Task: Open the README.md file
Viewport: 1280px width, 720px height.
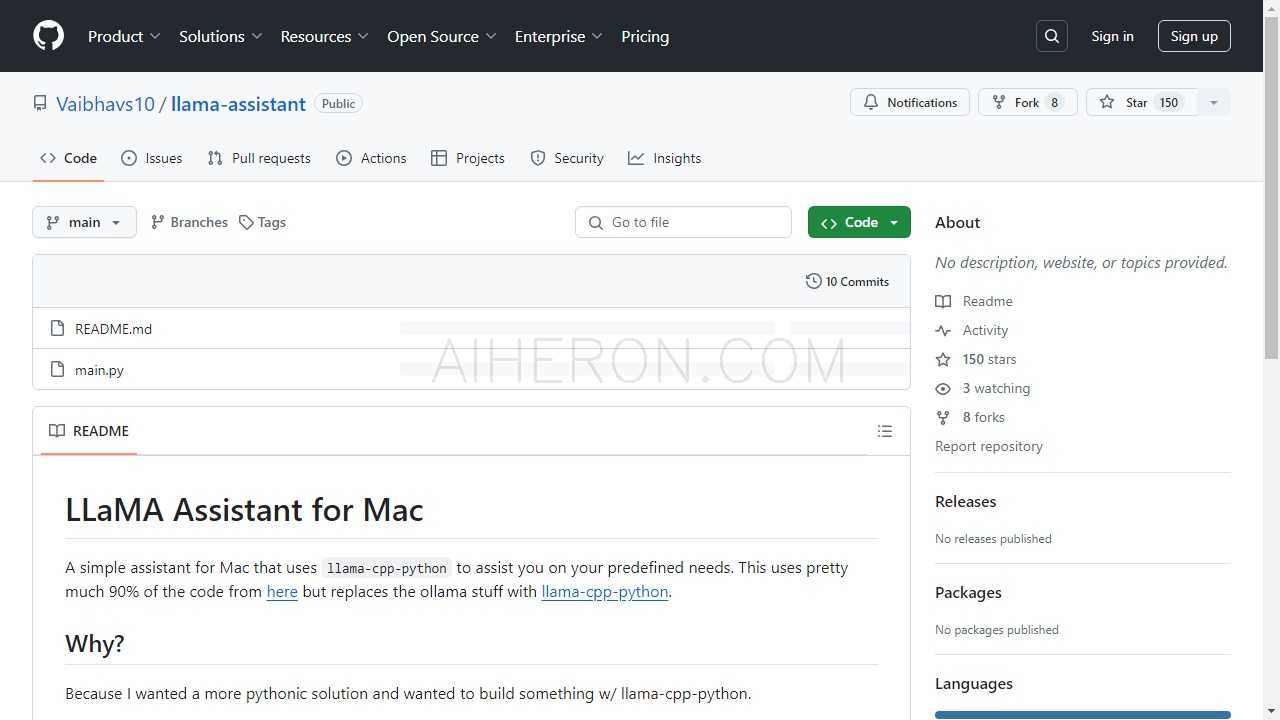Action: (x=113, y=328)
